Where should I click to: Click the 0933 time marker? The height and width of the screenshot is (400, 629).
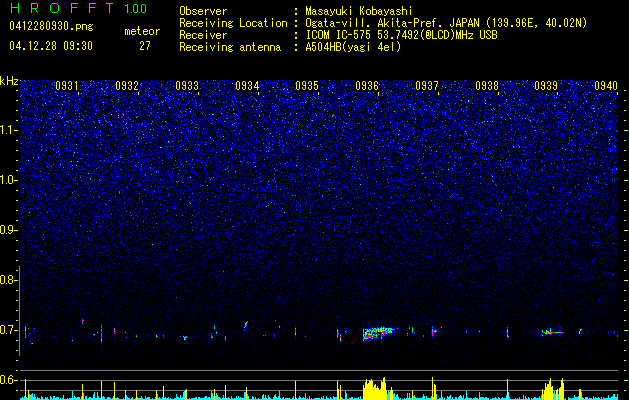187,85
